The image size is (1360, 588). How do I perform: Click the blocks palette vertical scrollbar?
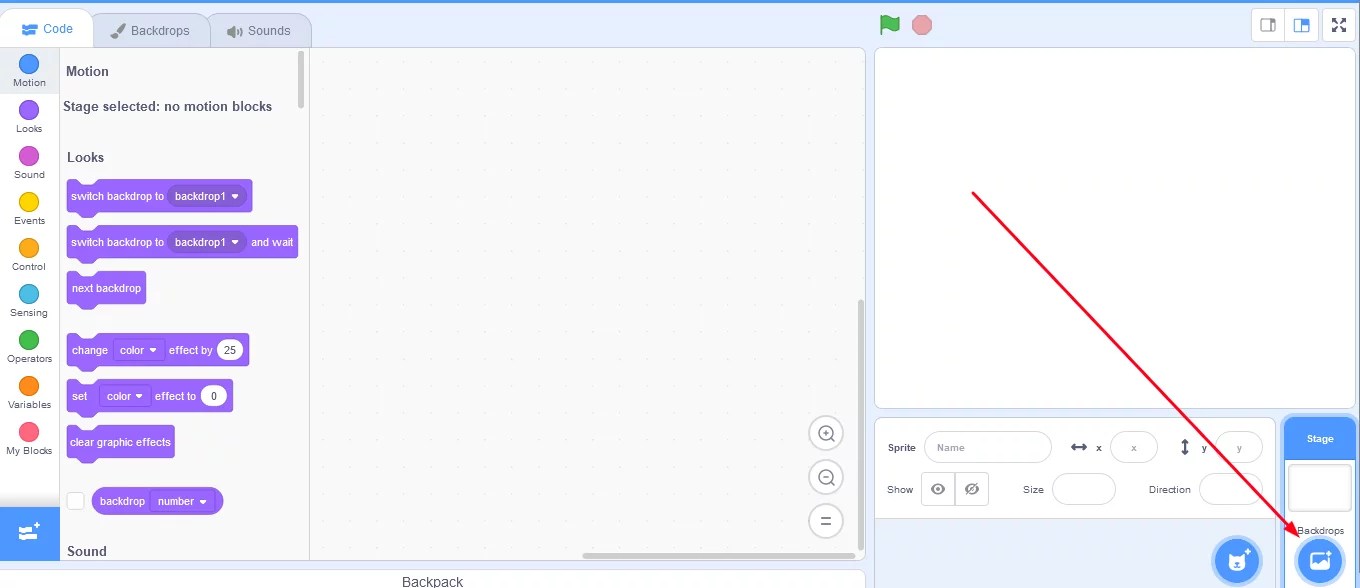(x=302, y=80)
